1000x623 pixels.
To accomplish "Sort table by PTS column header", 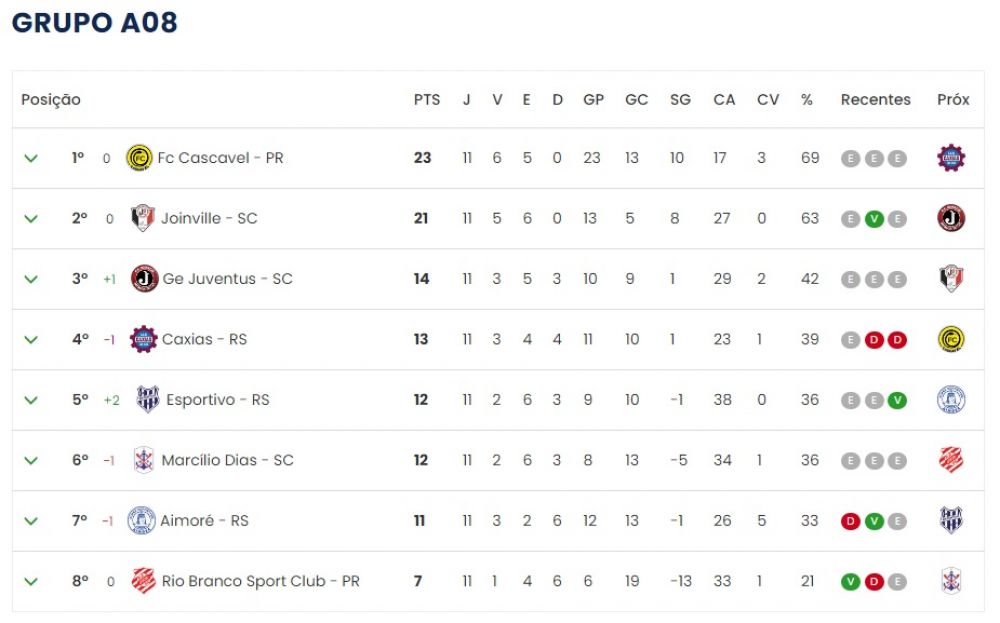I will tap(427, 99).
